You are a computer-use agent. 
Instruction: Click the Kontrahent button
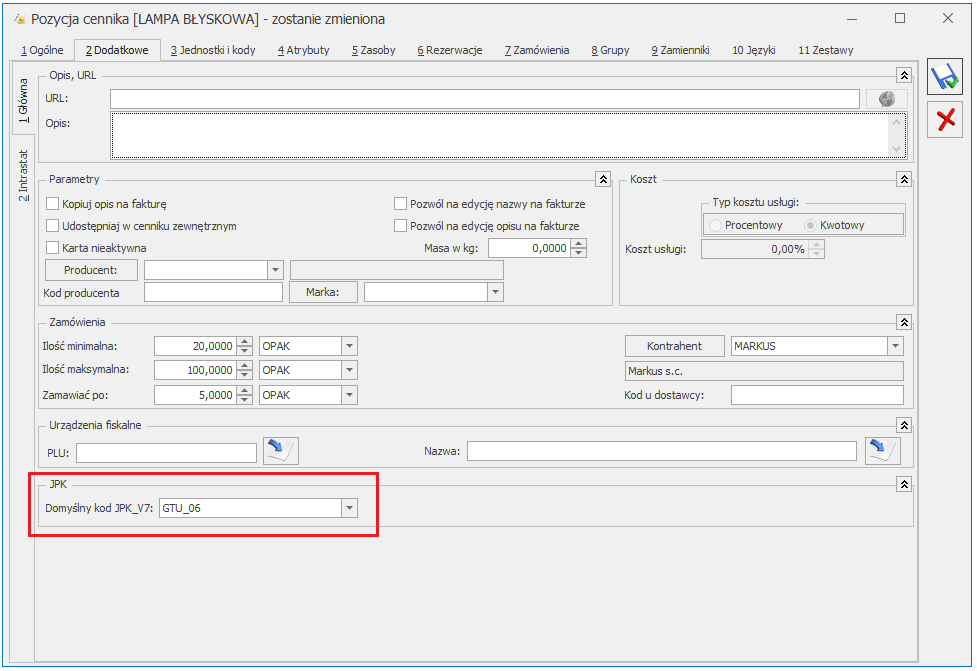pos(674,346)
